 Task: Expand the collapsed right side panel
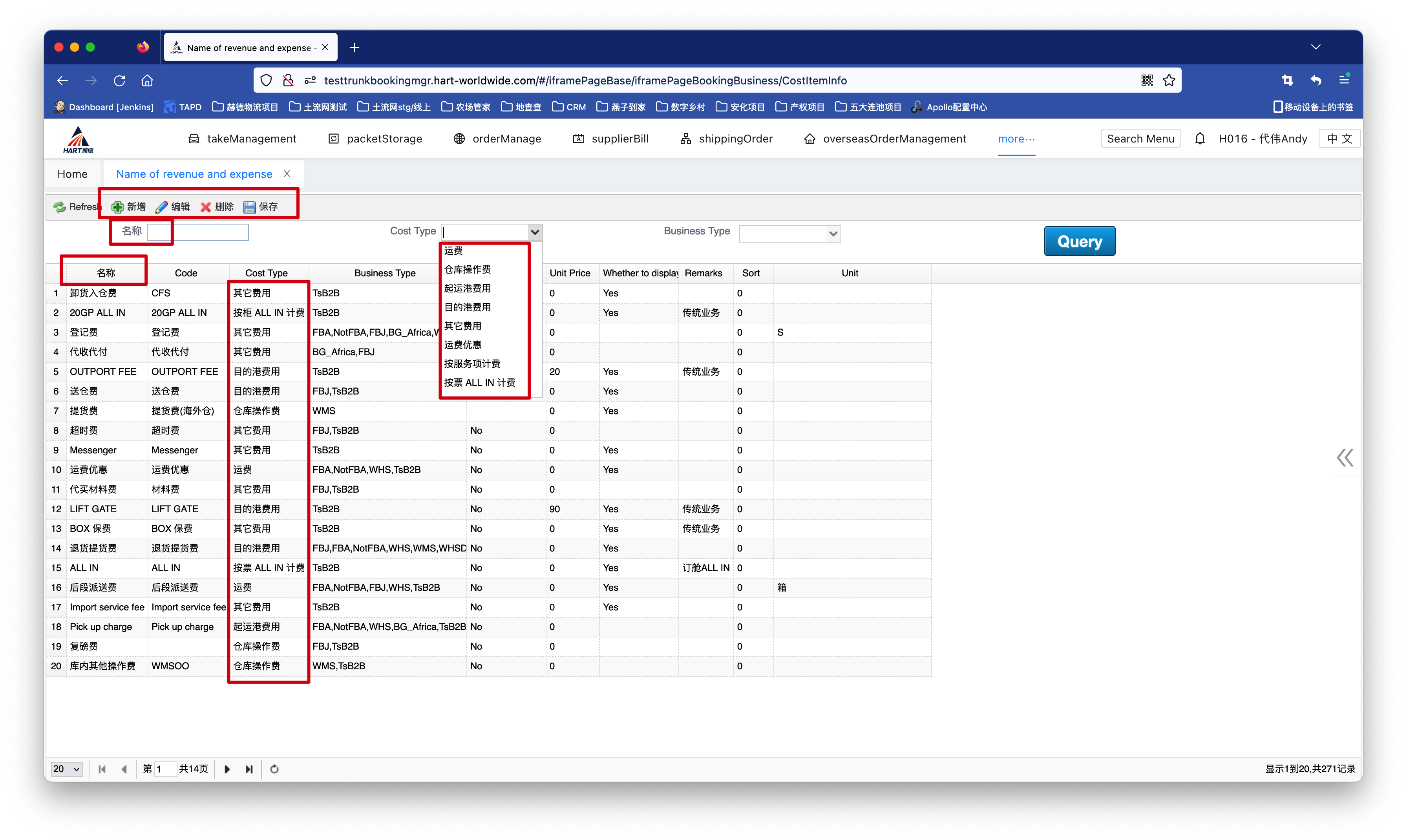tap(1345, 457)
